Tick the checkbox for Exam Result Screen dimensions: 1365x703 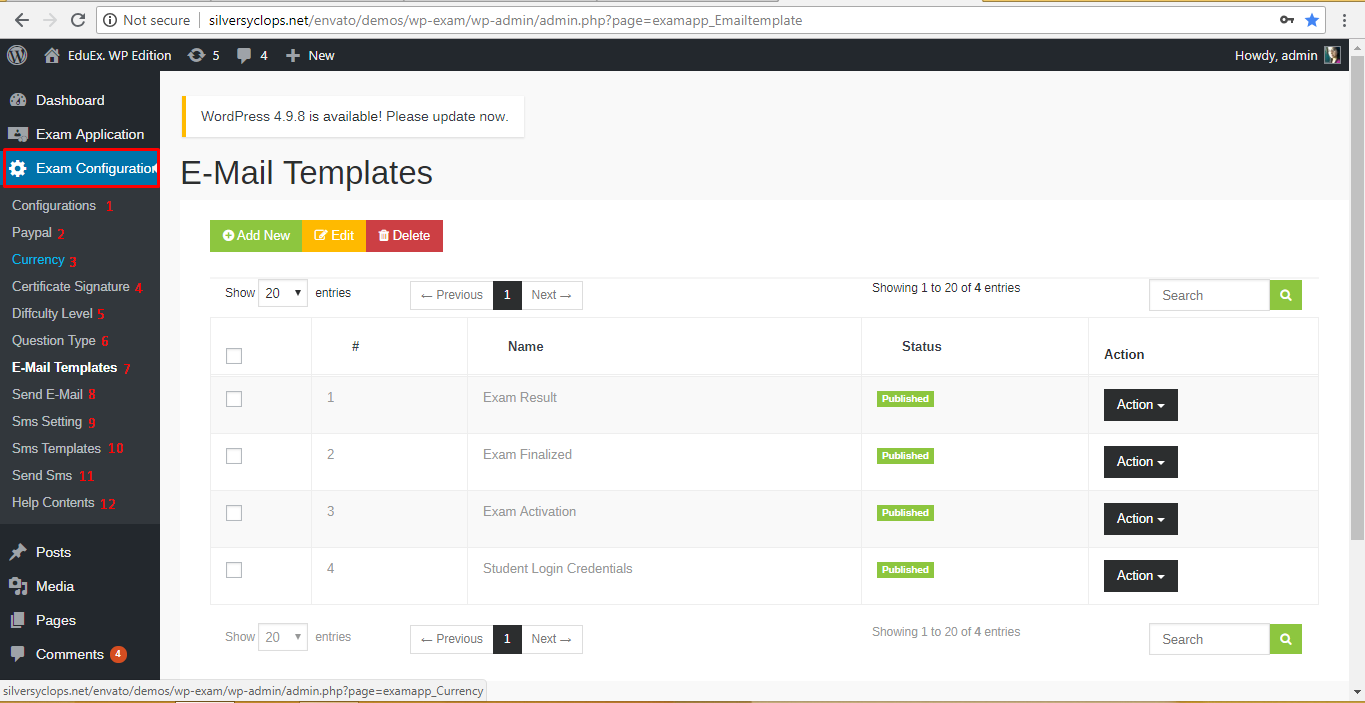click(234, 398)
